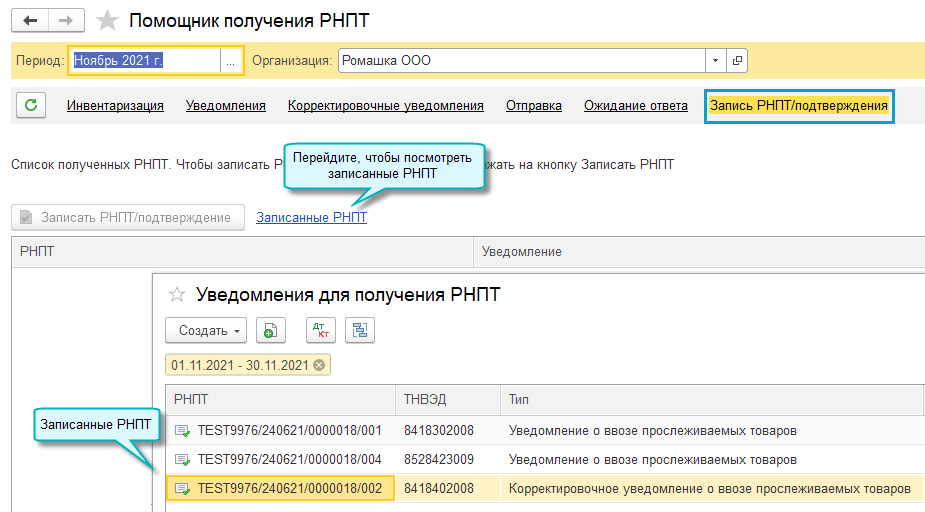The height and width of the screenshot is (512, 925).
Task: Remove the 01.11.2021 - 30.11.2021 date filter
Action: (319, 365)
